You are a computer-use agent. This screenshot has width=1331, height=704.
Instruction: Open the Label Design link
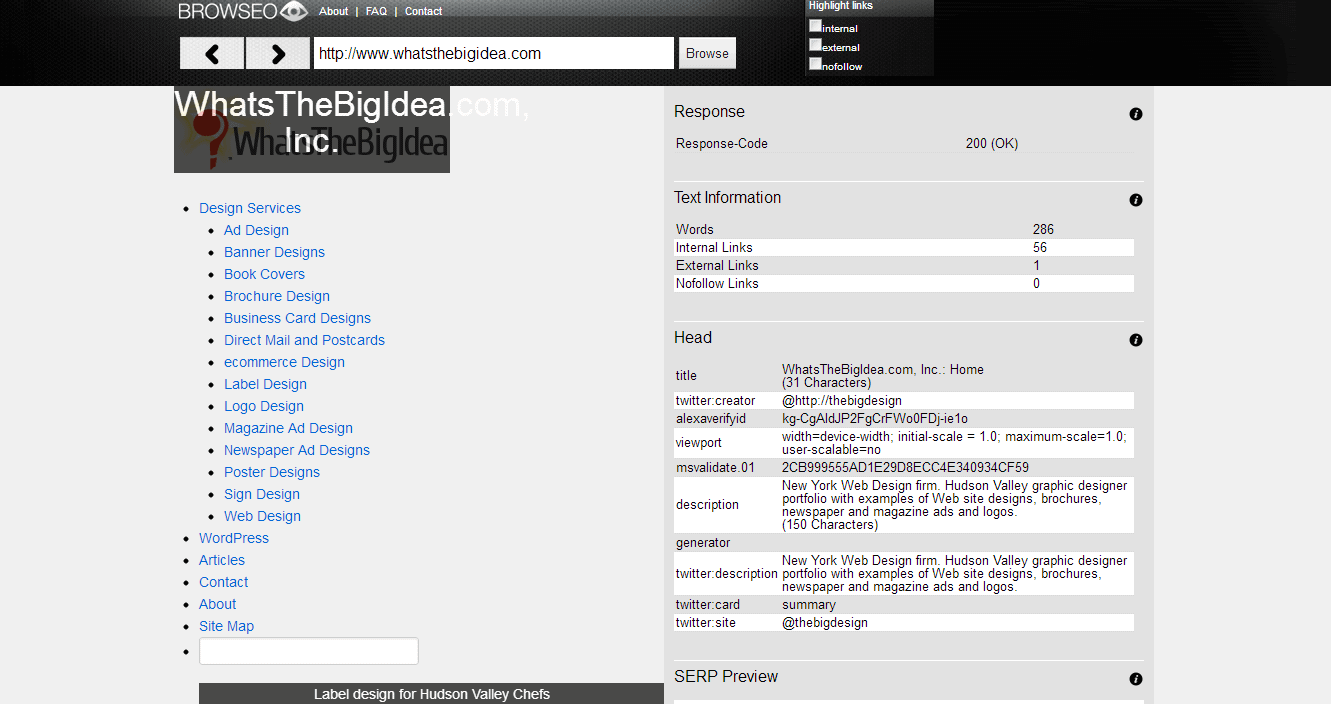tap(265, 384)
